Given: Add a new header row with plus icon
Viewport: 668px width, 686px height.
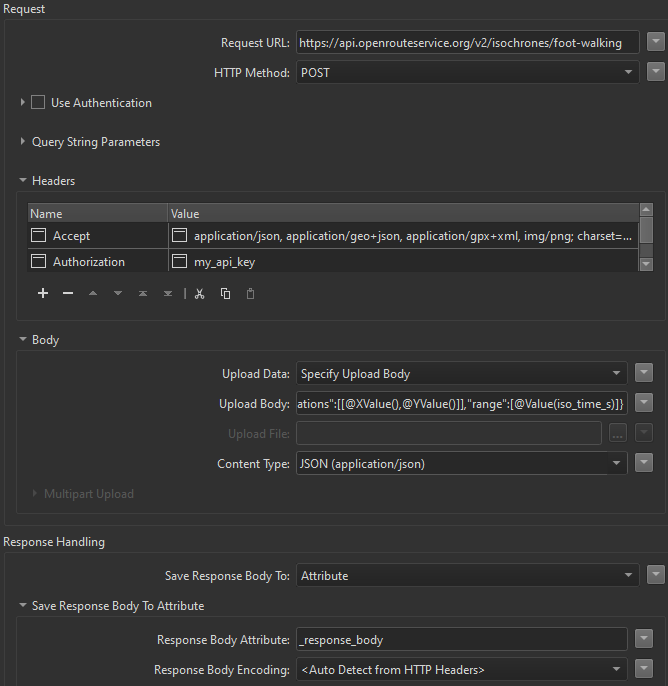Looking at the screenshot, I should pos(43,293).
